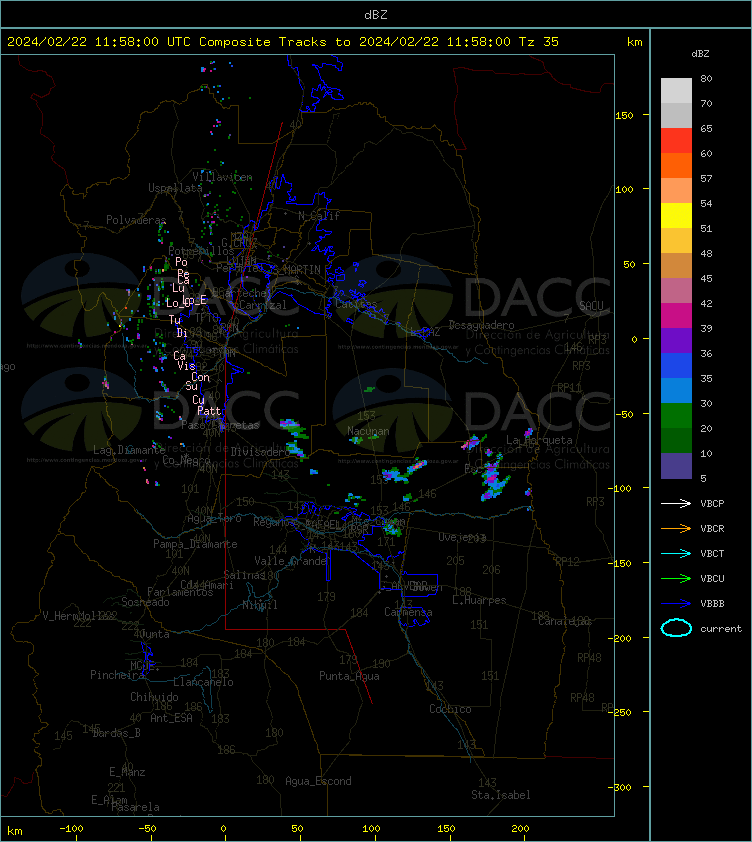Click the blue VBBB arrow legend icon

[x=676, y=604]
